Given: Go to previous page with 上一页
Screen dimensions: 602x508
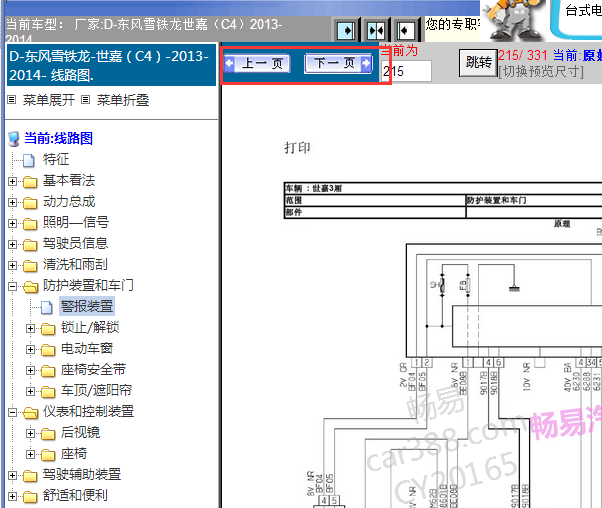Looking at the screenshot, I should coord(257,64).
